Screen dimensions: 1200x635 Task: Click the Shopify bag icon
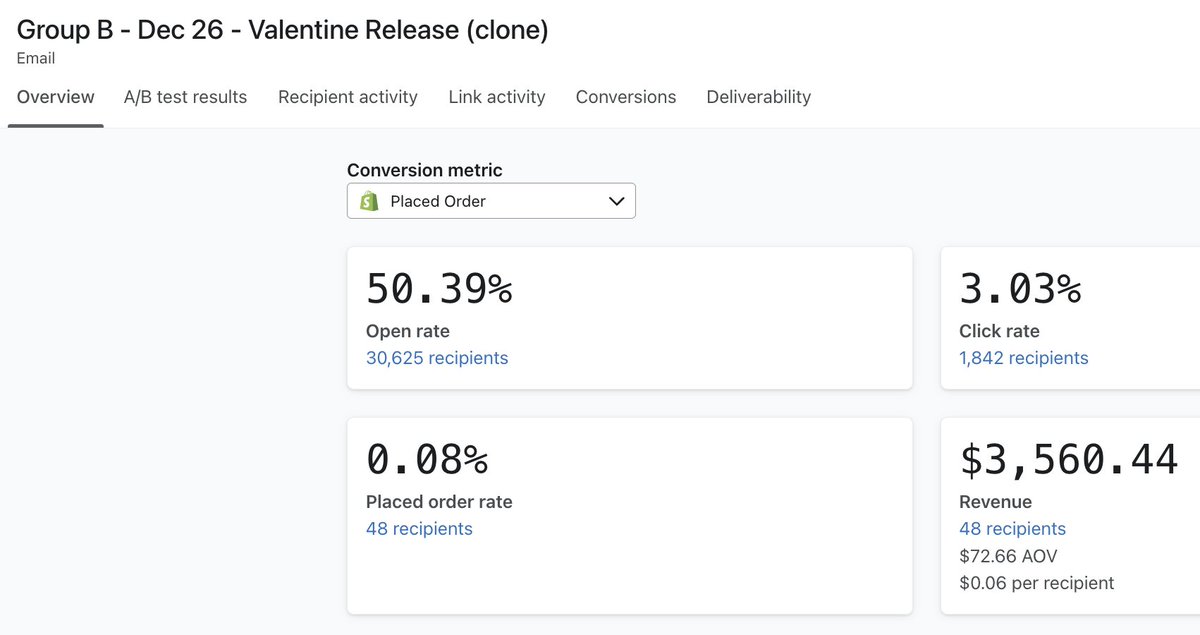tap(369, 201)
